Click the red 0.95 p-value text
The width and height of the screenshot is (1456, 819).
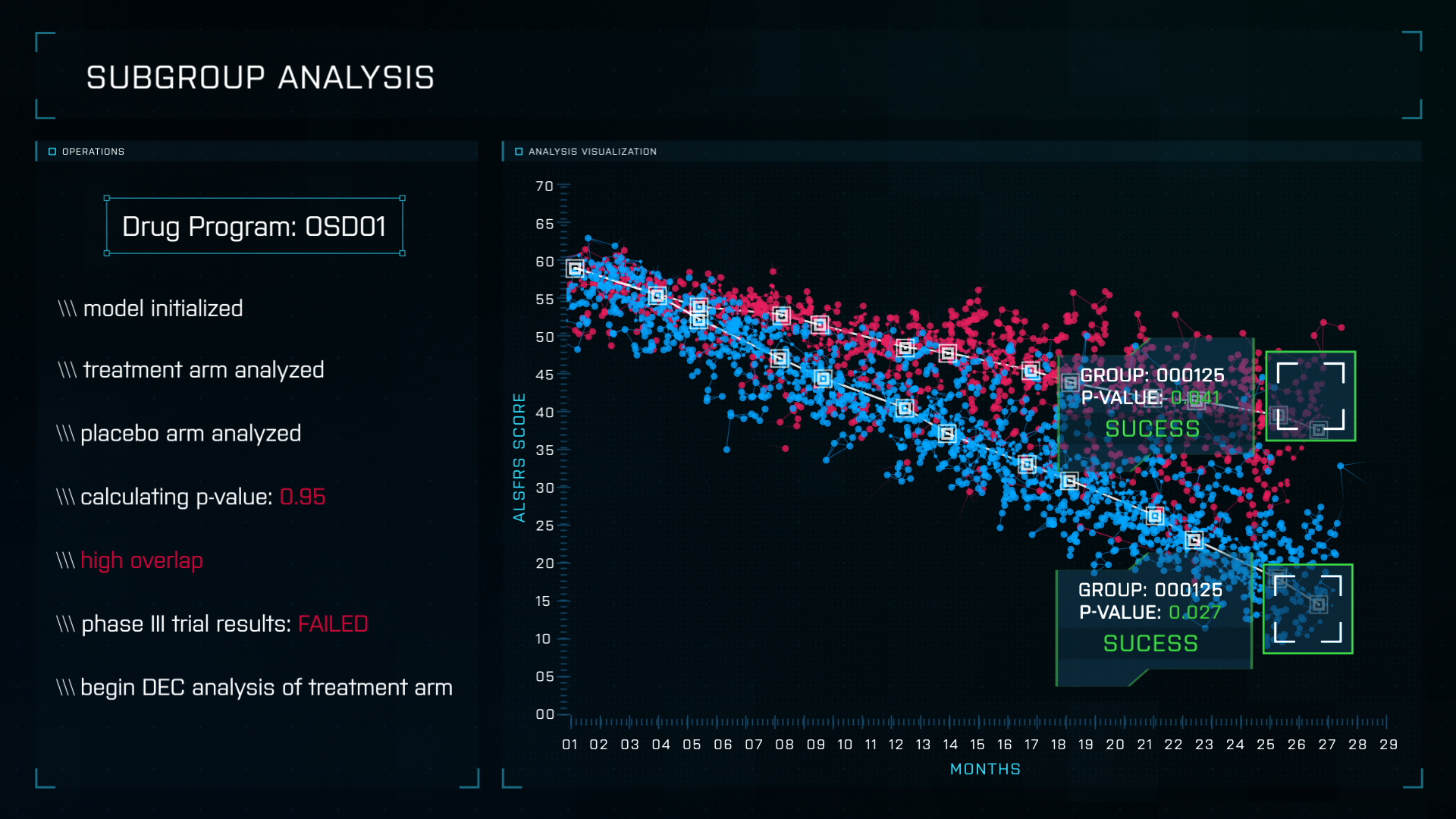[303, 497]
